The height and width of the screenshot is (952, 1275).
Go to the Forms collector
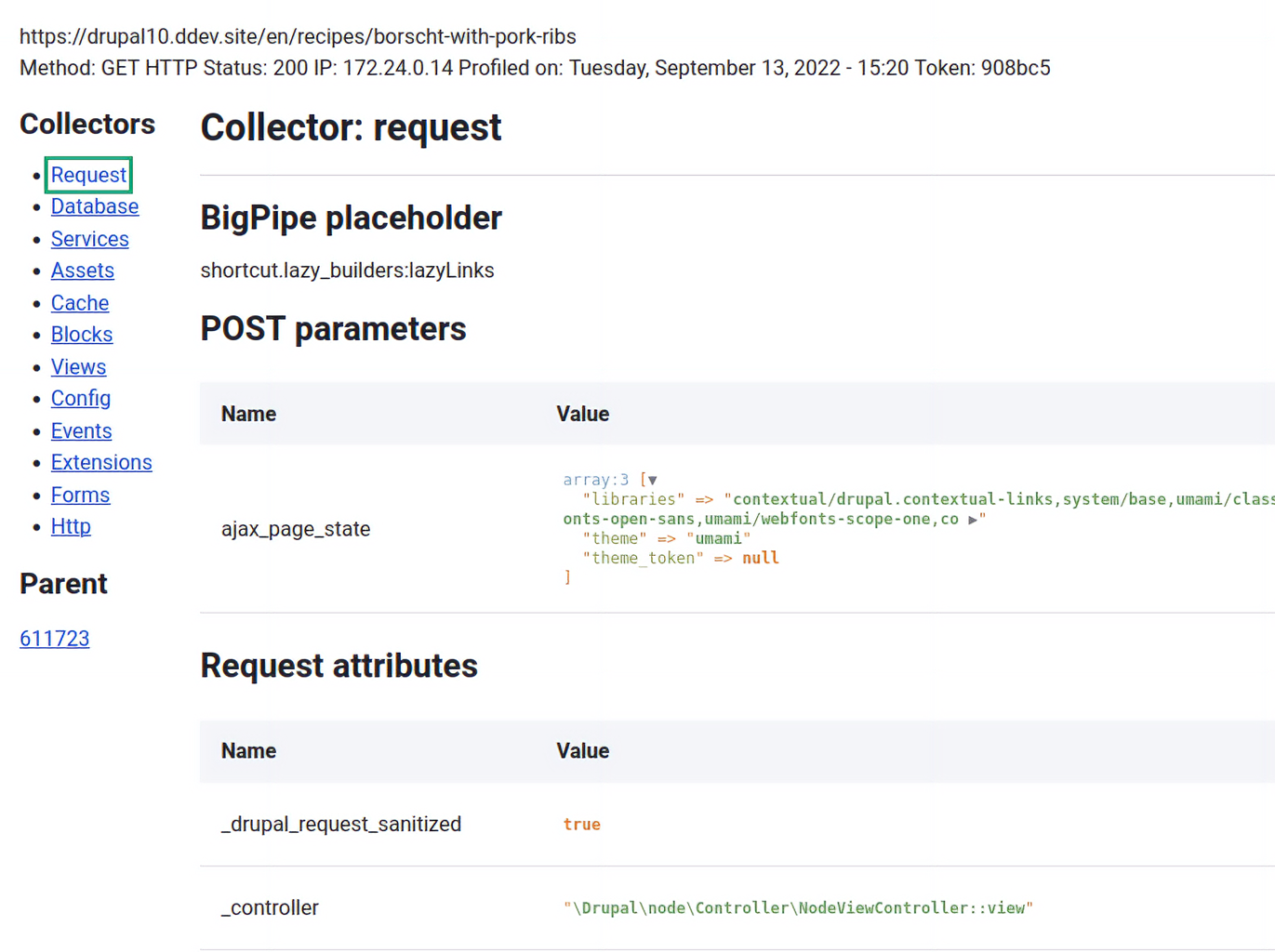[x=80, y=496]
